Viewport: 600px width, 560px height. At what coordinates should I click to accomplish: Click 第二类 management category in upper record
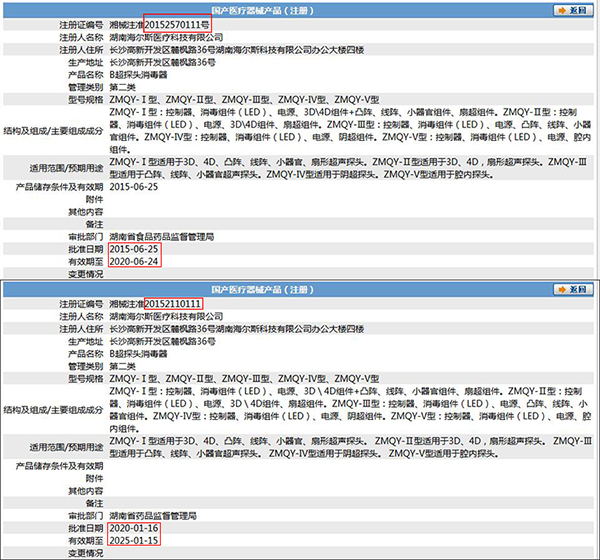coord(124,86)
